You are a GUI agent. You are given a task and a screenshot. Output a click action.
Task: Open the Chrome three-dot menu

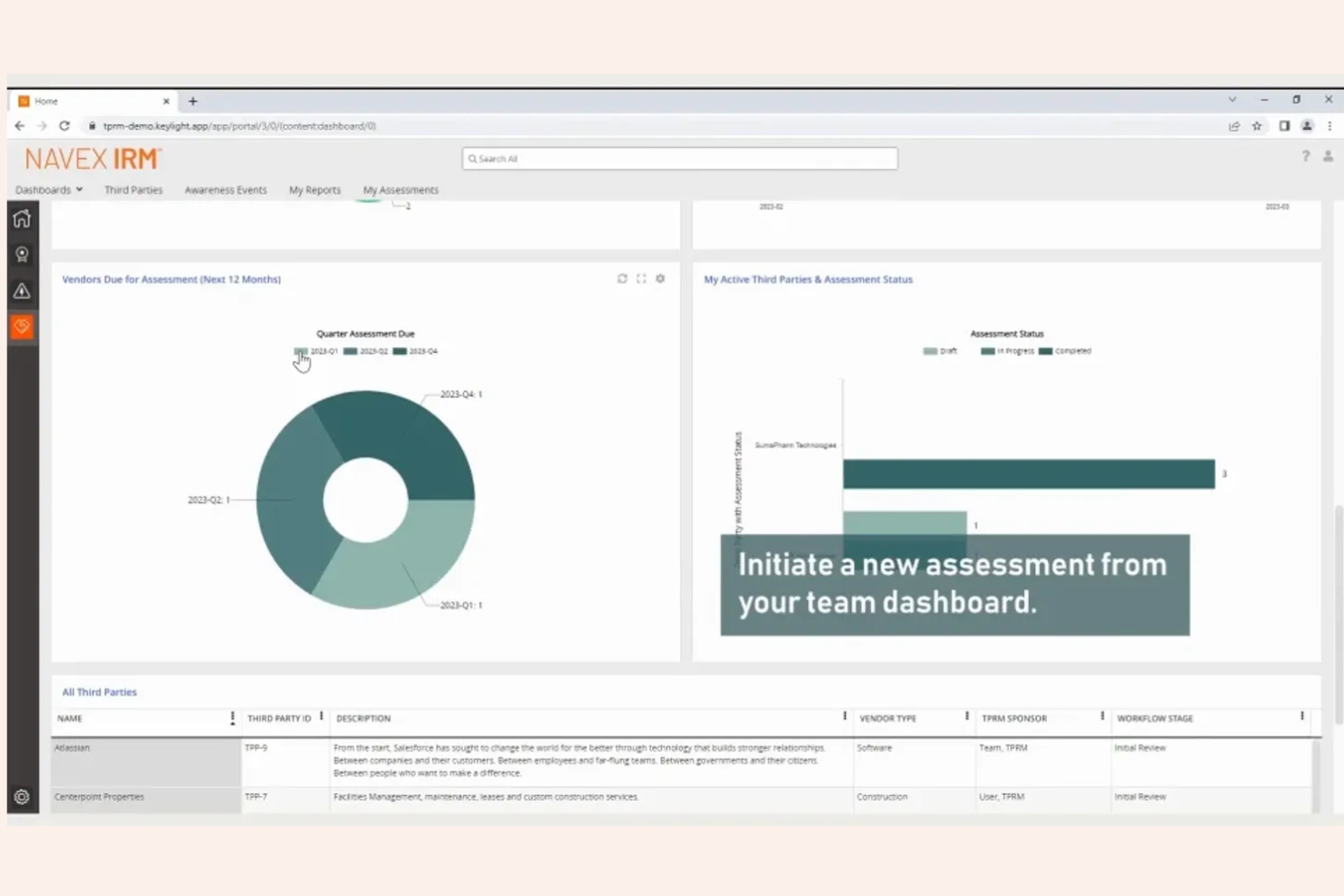(1329, 126)
